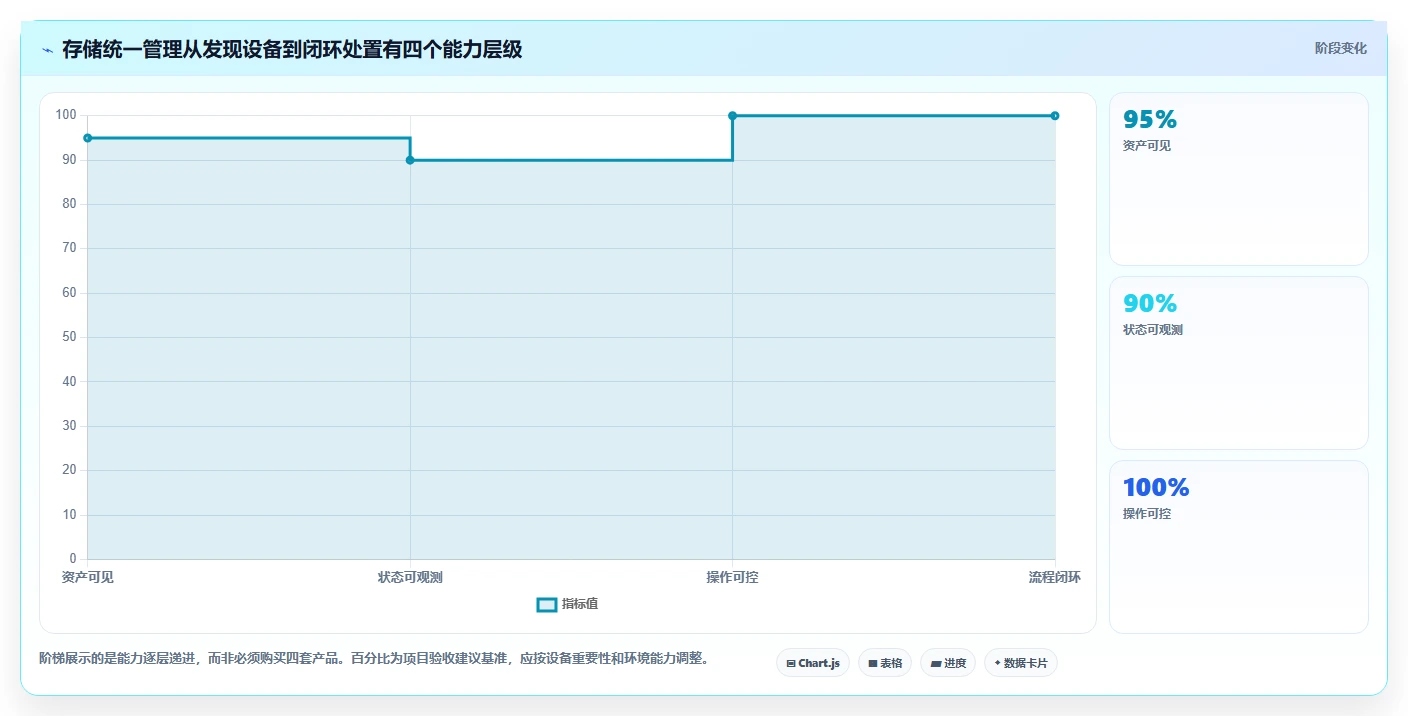Click the 指标值 legend color box
This screenshot has height=716, width=1408.
coord(547,604)
